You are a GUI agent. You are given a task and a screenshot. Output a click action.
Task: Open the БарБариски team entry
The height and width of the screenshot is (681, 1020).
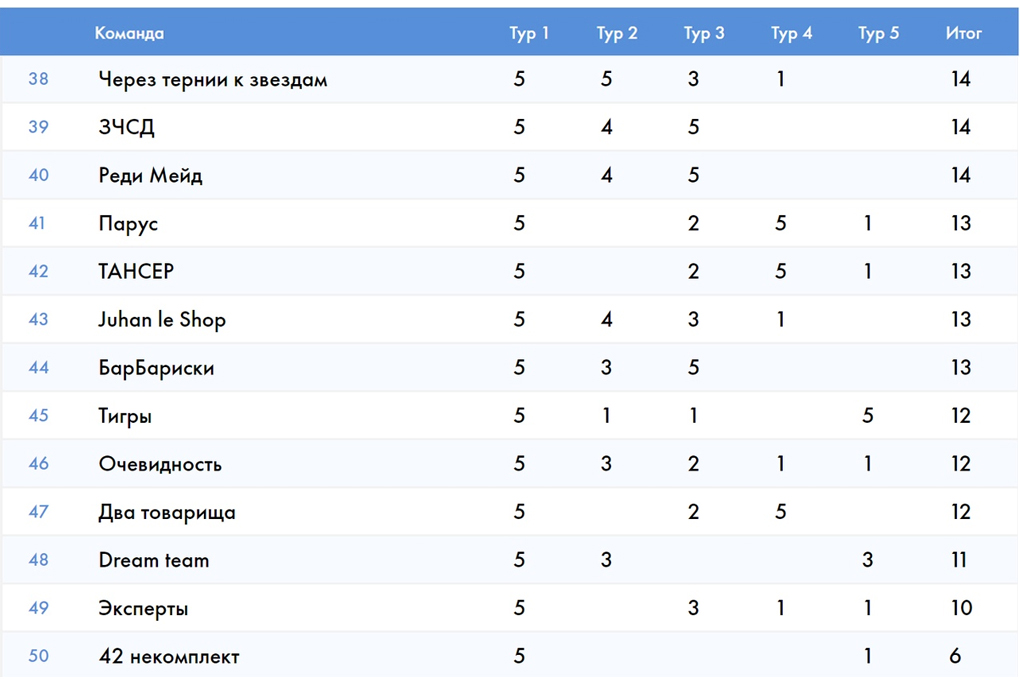[156, 368]
